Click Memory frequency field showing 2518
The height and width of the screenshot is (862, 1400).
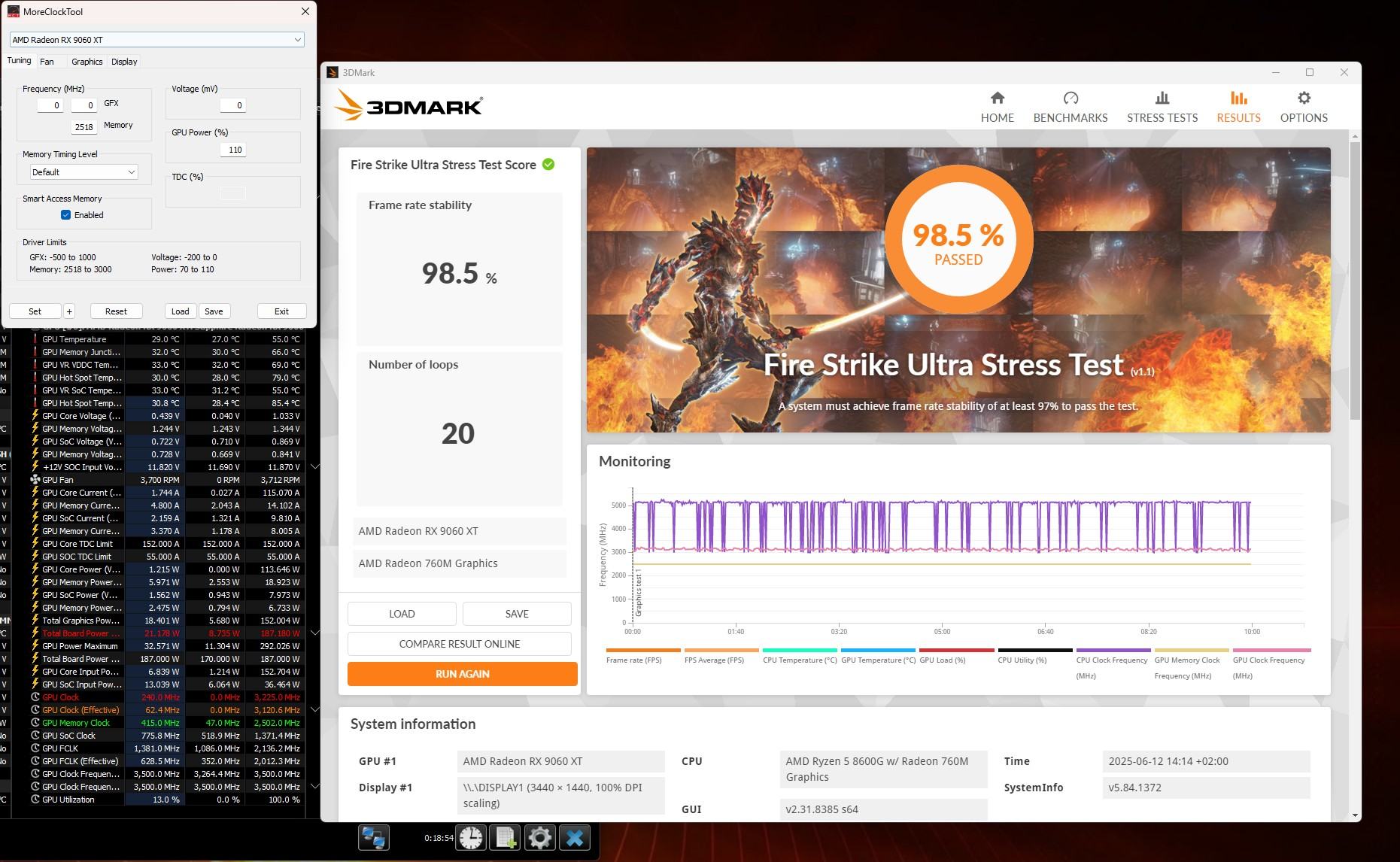coord(84,127)
